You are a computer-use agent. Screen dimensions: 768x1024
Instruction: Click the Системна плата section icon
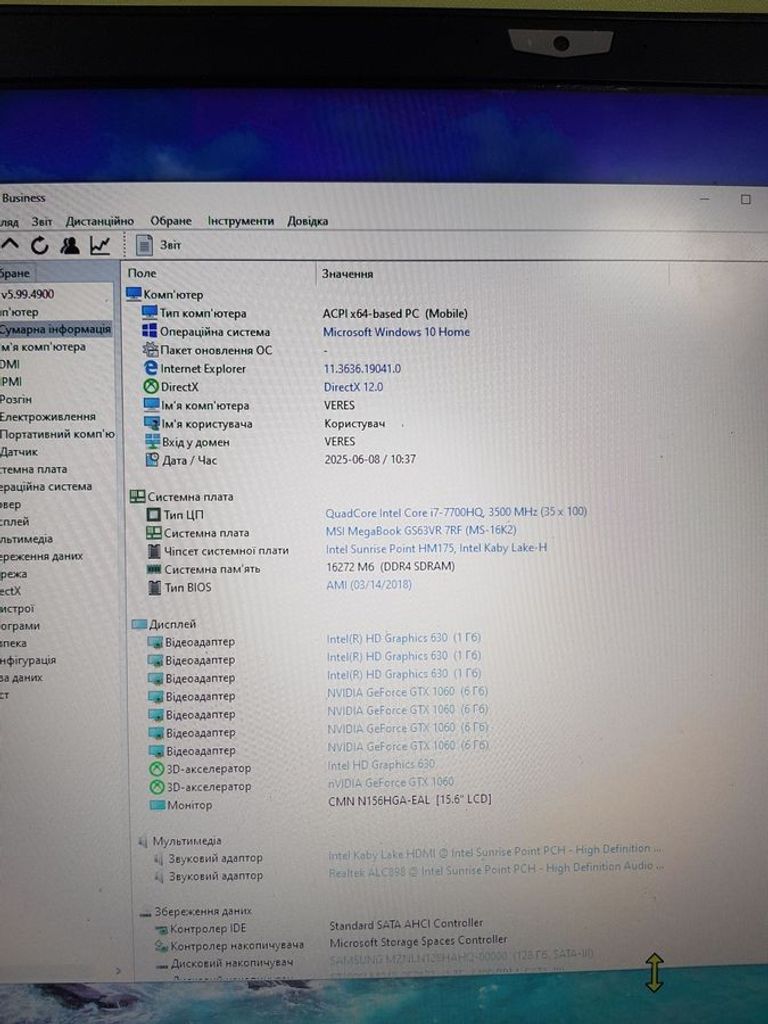tap(137, 496)
